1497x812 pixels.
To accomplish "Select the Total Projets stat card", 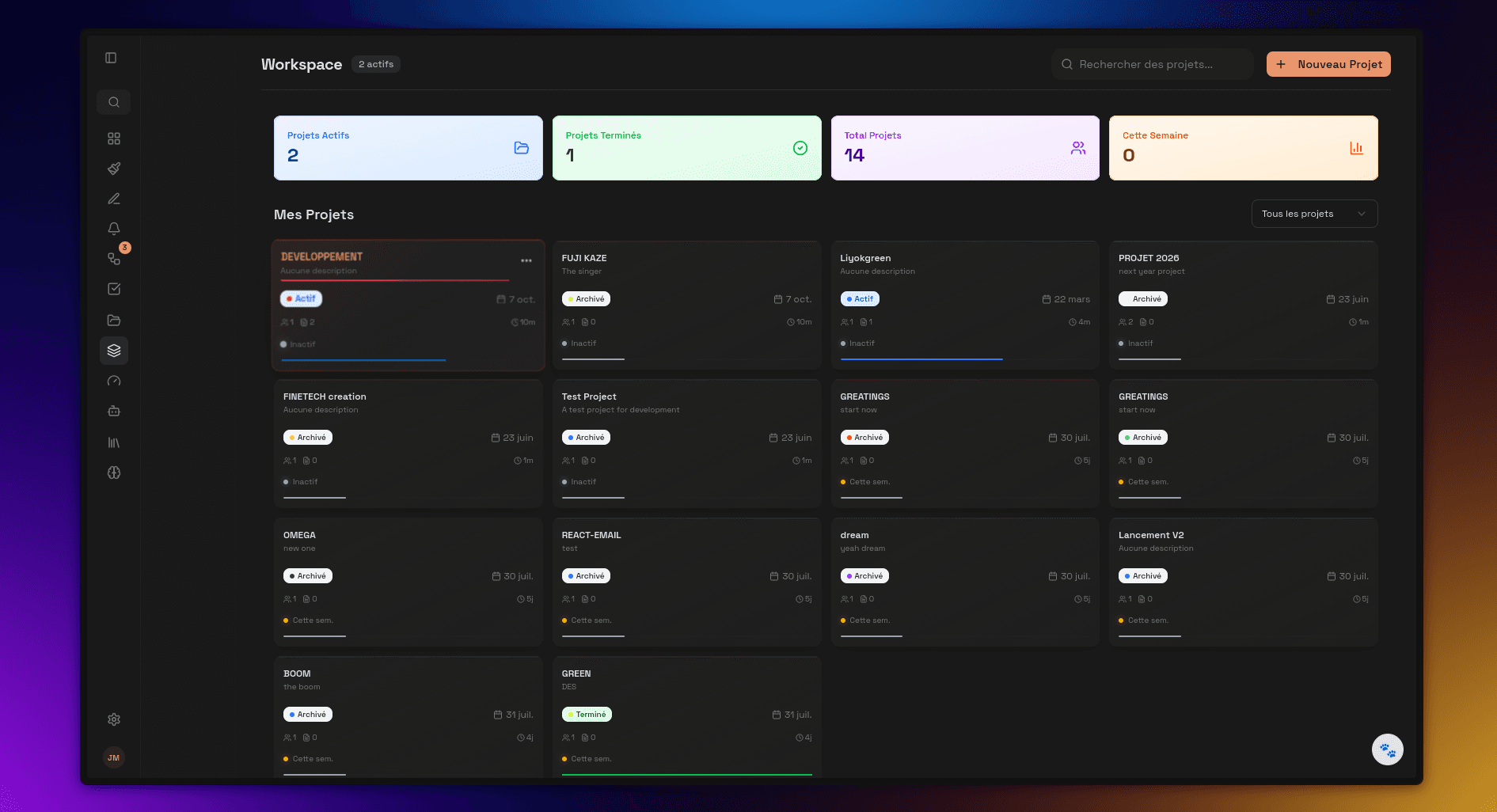I will click(965, 148).
